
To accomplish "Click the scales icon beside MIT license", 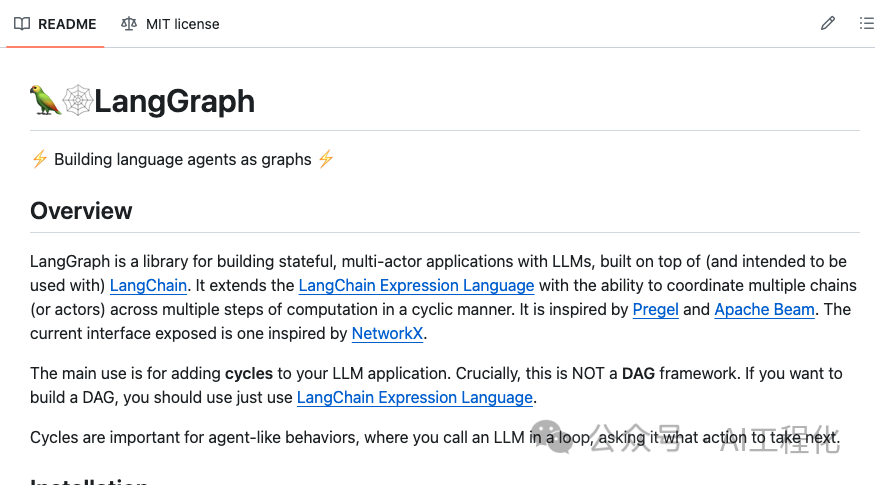I will [x=129, y=24].
